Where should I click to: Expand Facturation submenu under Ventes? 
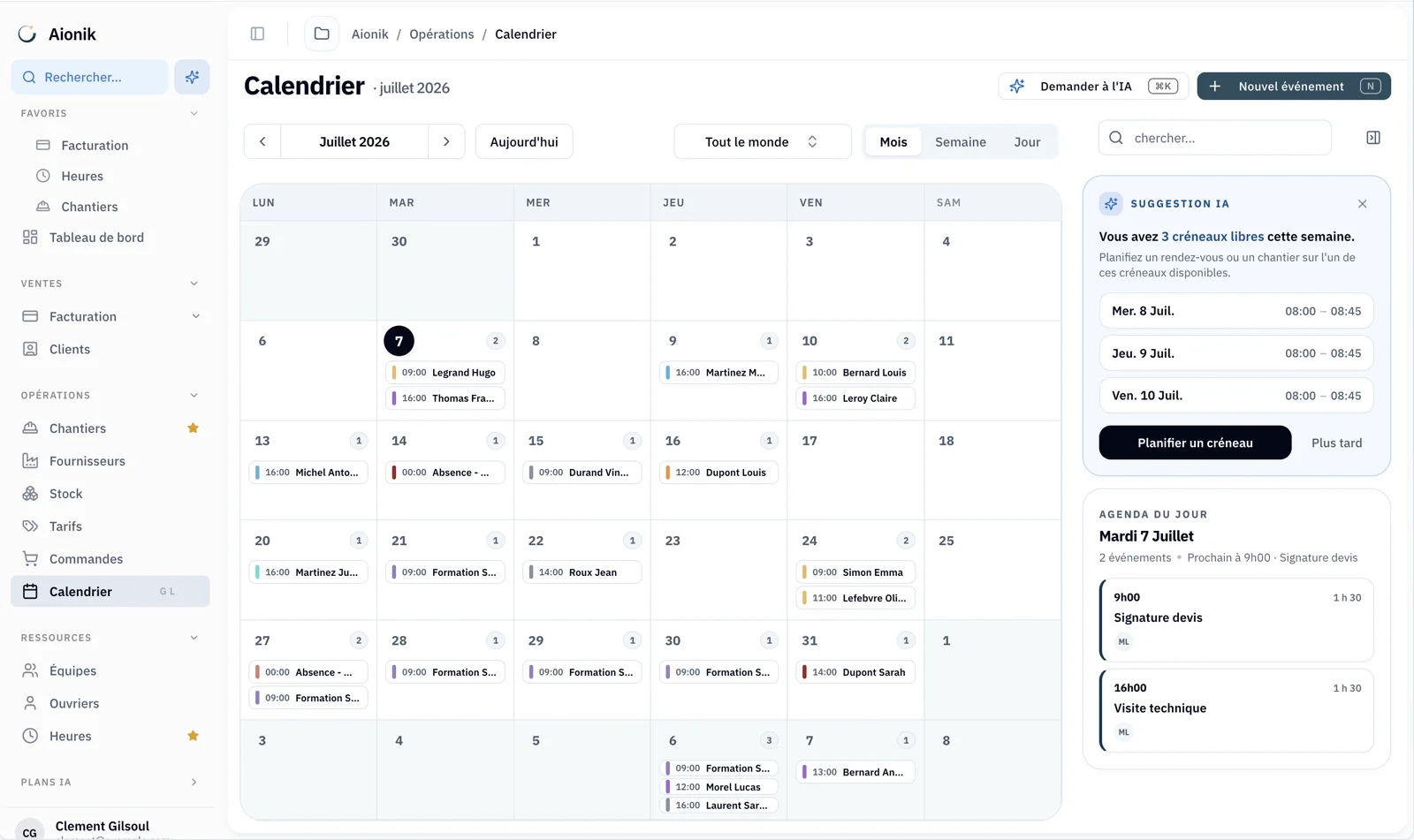click(x=195, y=316)
